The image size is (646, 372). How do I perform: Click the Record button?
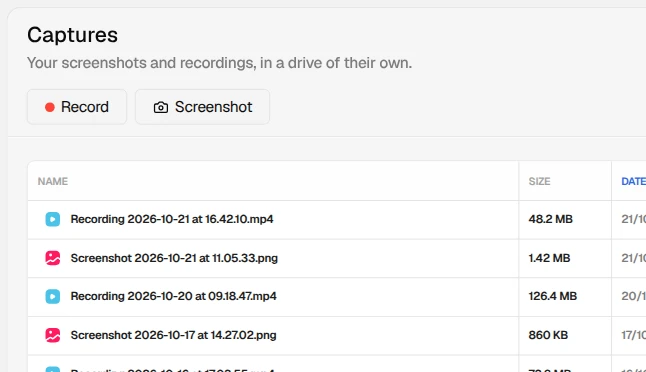tap(77, 107)
